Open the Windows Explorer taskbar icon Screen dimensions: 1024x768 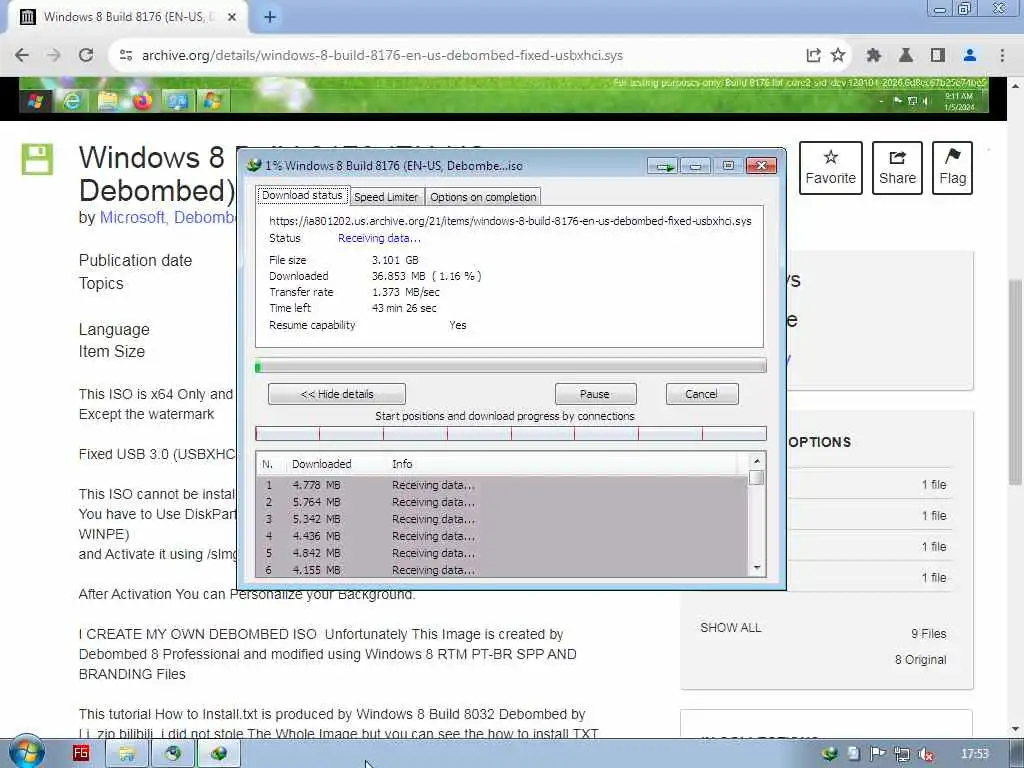(127, 754)
